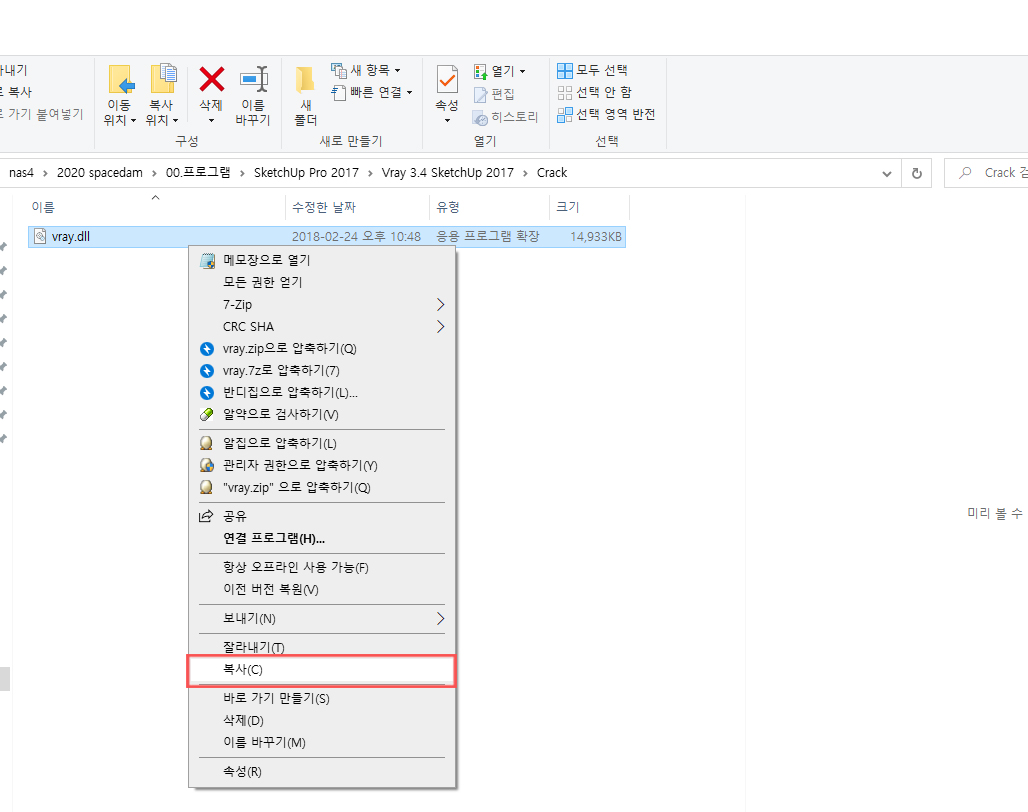The height and width of the screenshot is (812, 1028).
Task: Choose Cut 잘라내기(T) in context menu
Action: tap(322, 648)
